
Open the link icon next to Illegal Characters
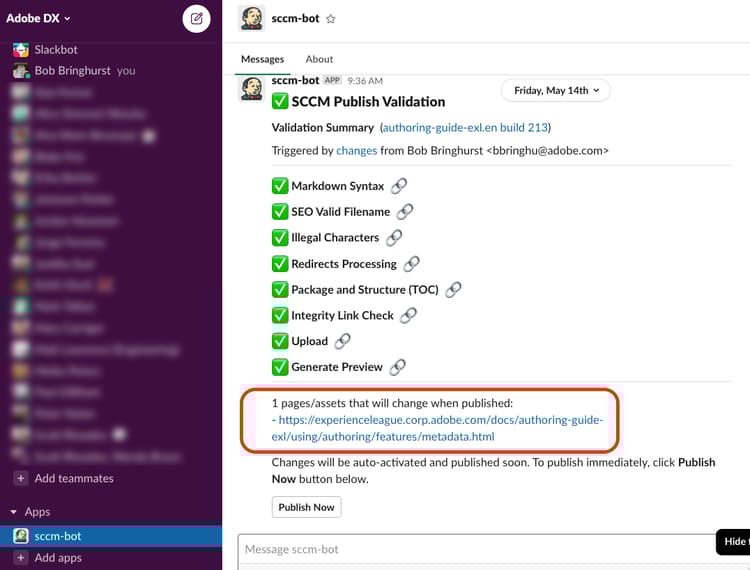point(394,238)
